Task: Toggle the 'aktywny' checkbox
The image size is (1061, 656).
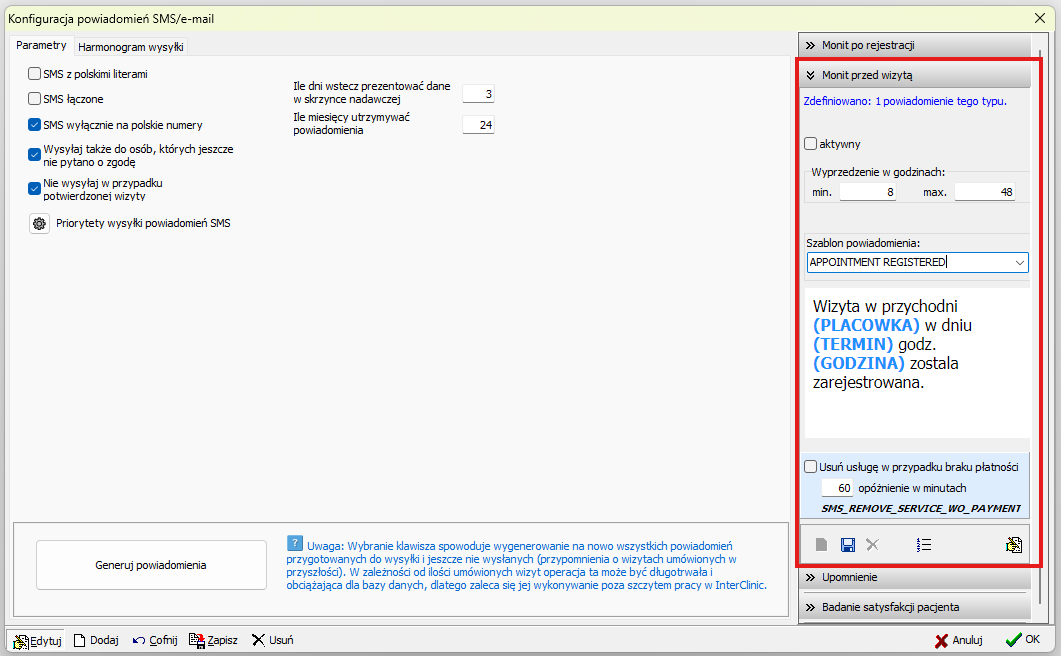Action: pyautogui.click(x=810, y=144)
